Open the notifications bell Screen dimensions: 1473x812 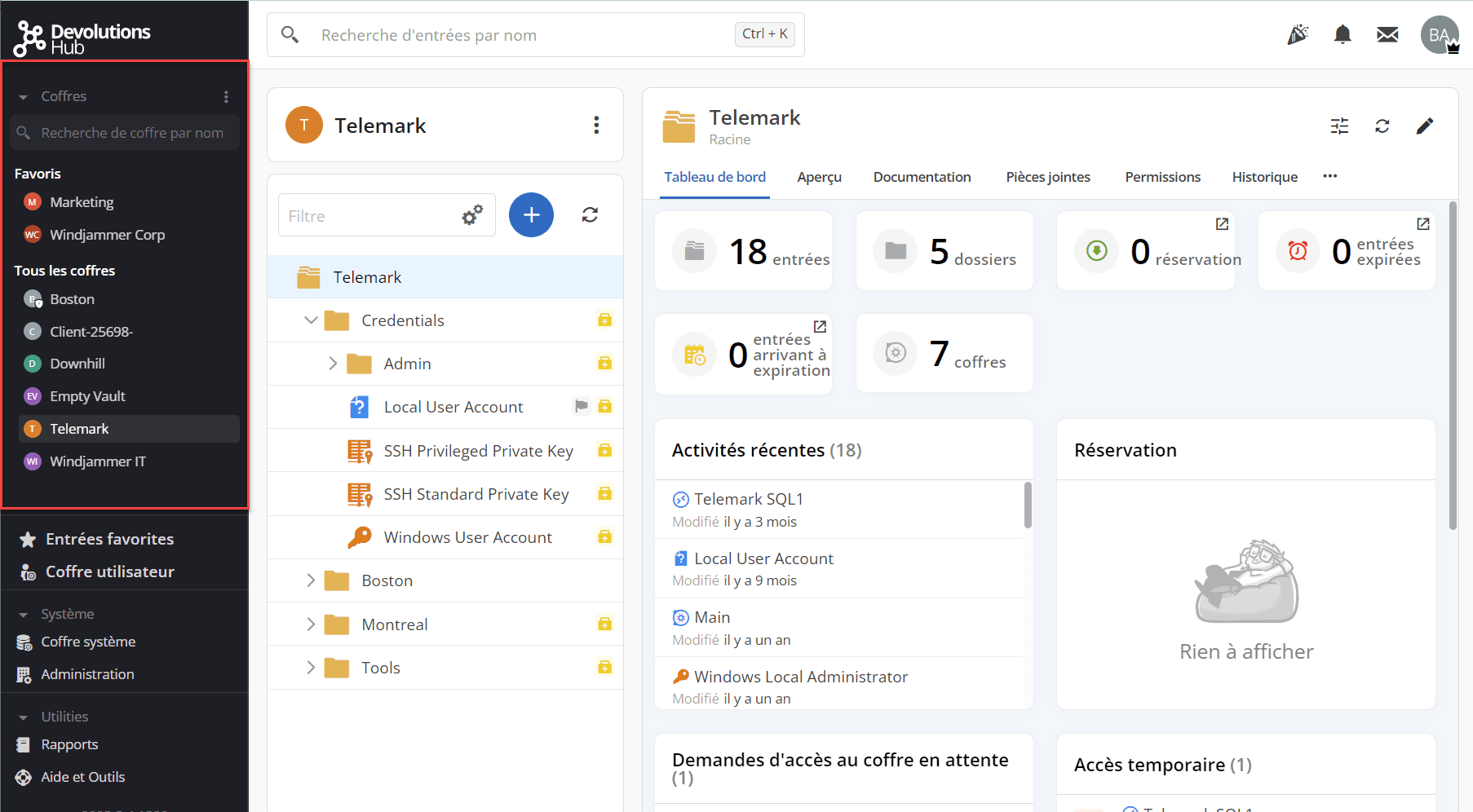tap(1342, 35)
